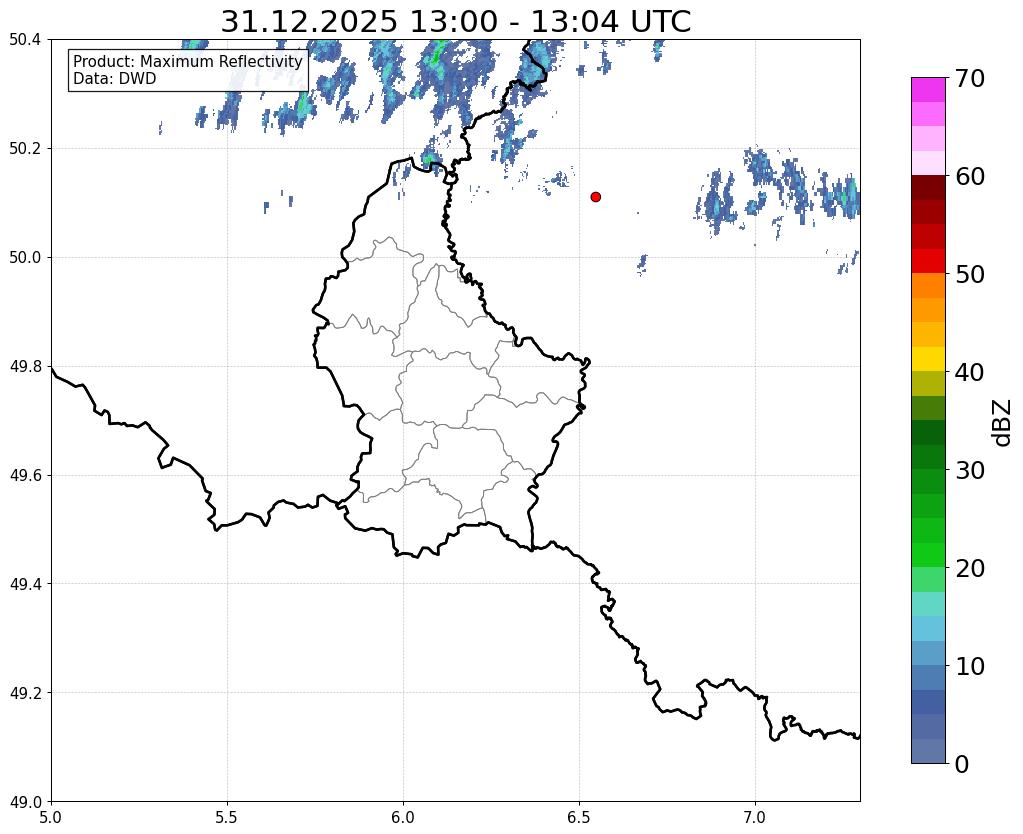This screenshot has height=834, width=1023.
Task: Pick the bright red 50 dBZ colorbar swatch
Action: pos(928,261)
